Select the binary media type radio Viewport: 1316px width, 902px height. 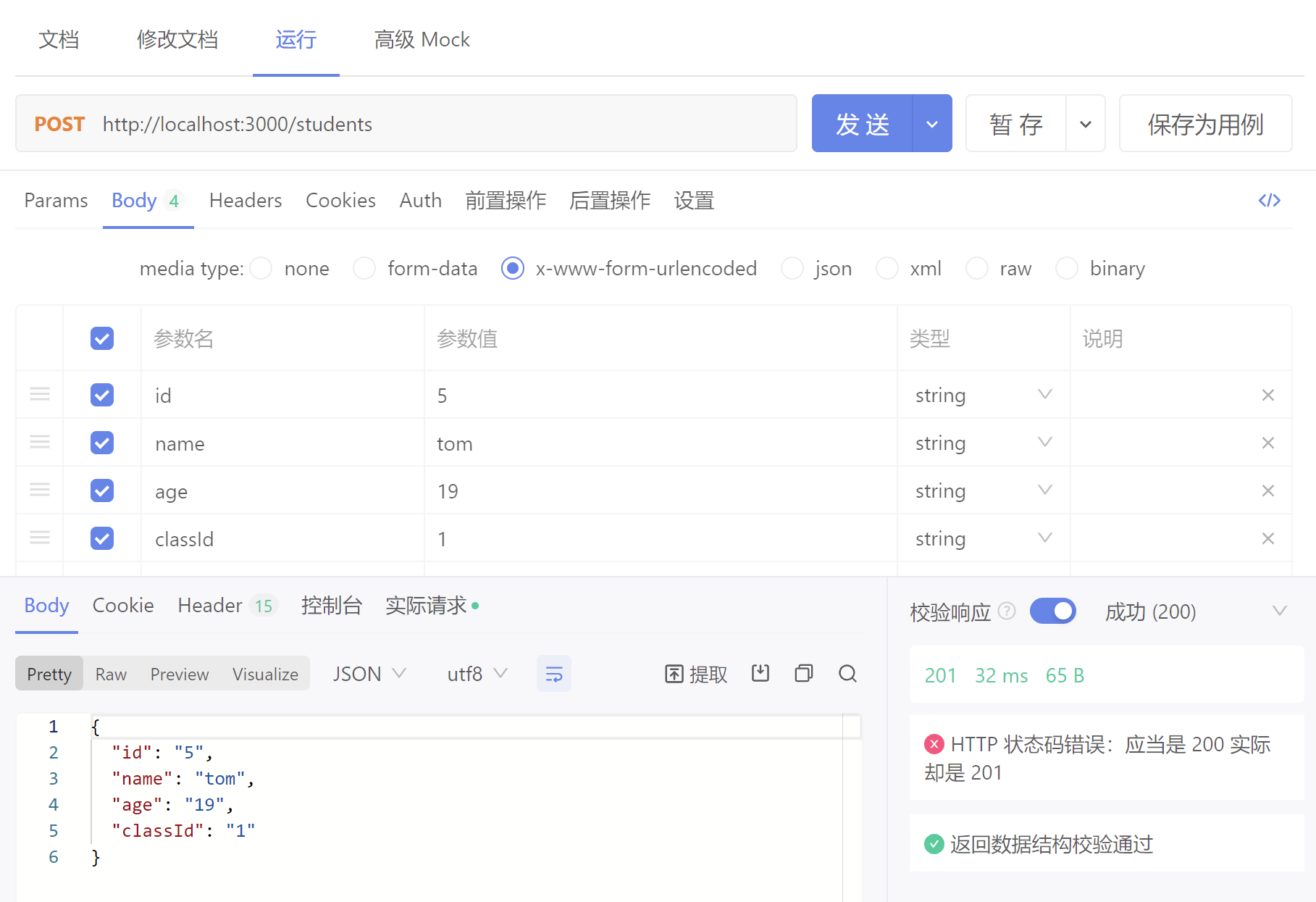[1067, 268]
